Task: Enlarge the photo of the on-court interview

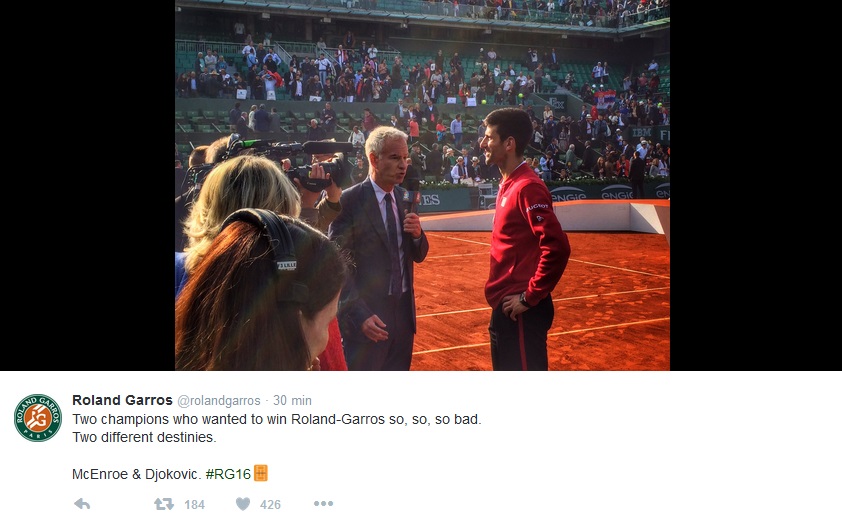Action: click(422, 185)
